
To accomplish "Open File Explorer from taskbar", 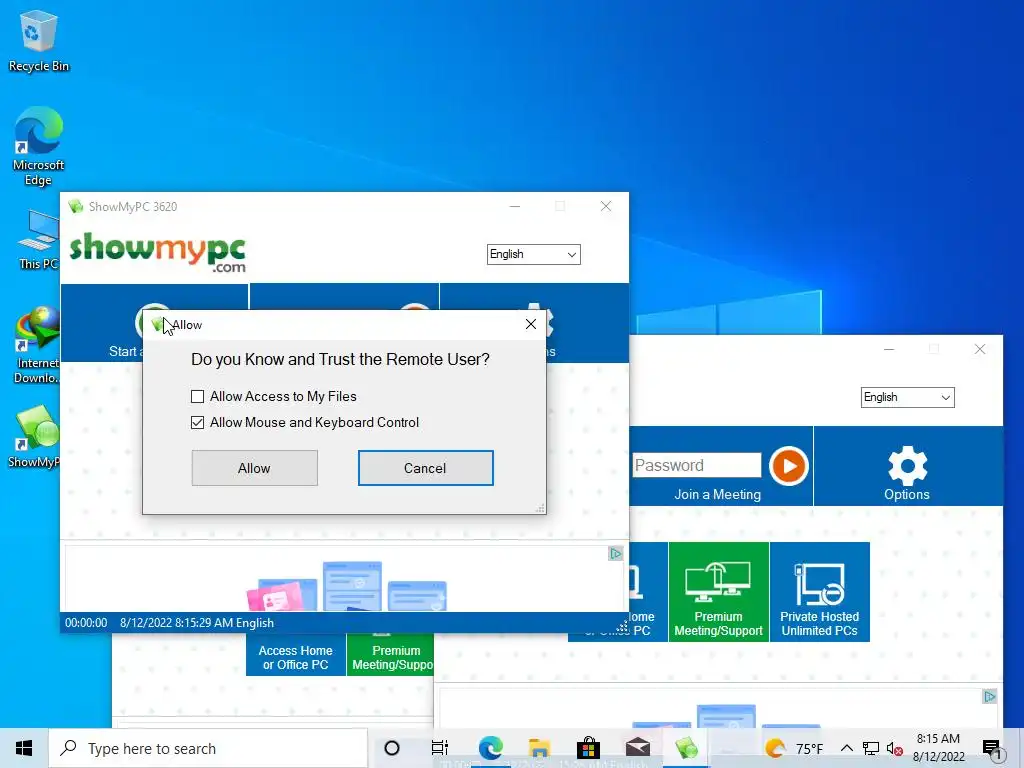I will point(539,748).
